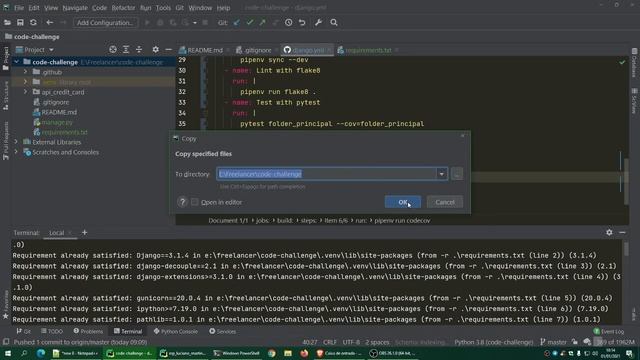Open Terminal panel settings gear
Viewport: 640px width, 360px height.
click(x=609, y=232)
